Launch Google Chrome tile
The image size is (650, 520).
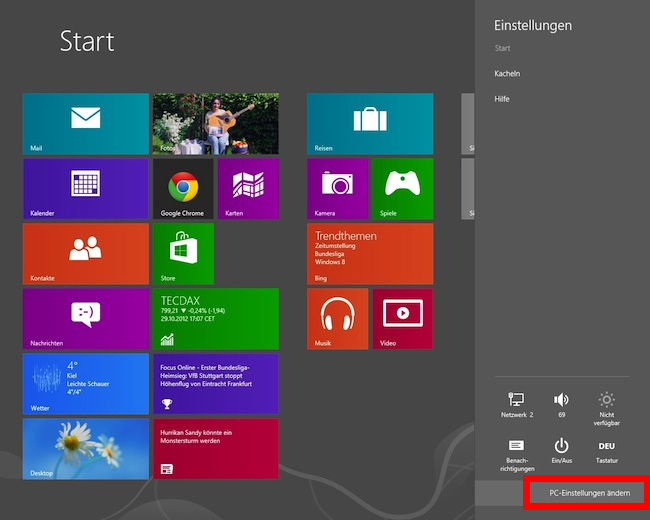point(182,188)
